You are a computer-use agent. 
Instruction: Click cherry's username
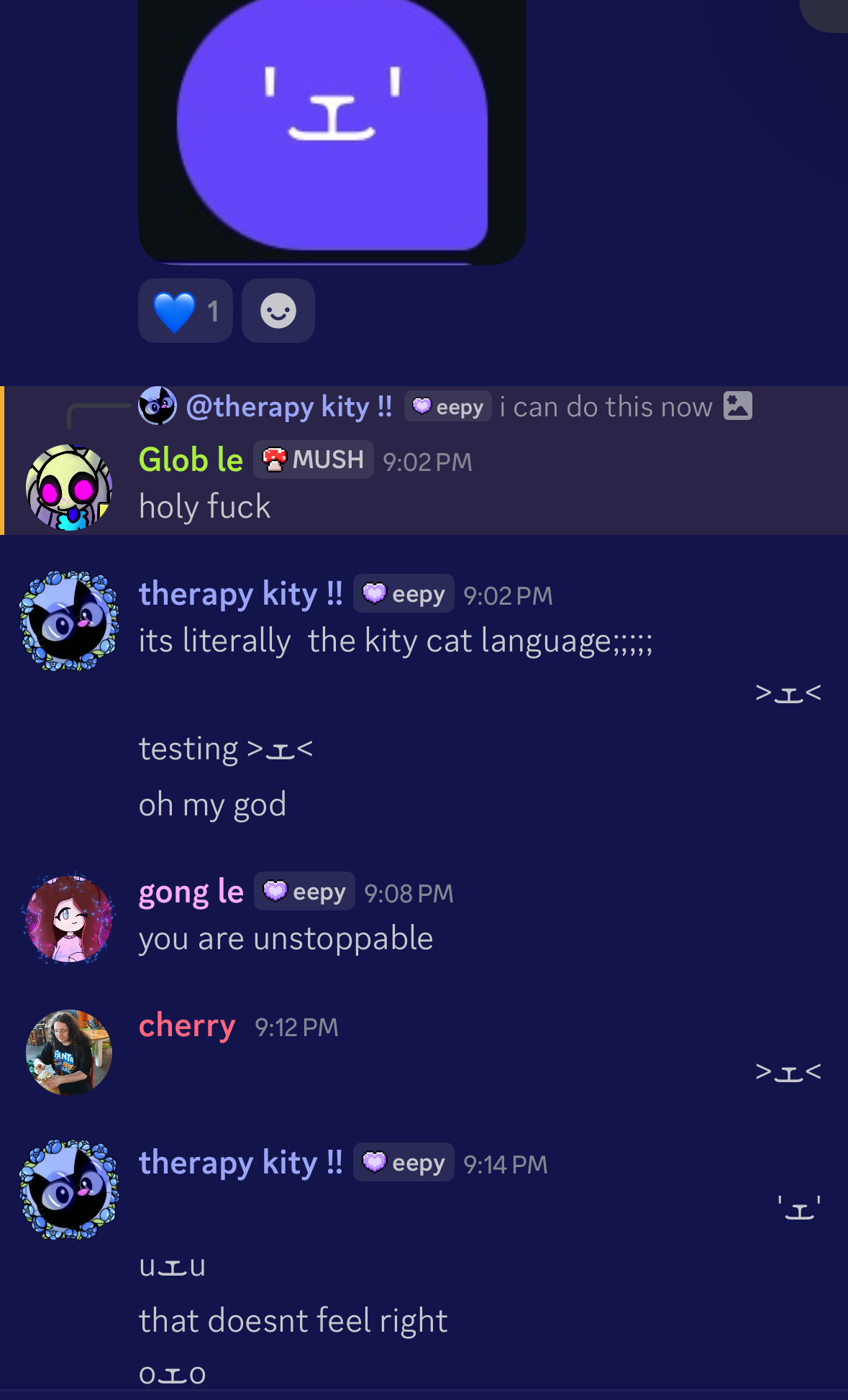click(x=187, y=1026)
